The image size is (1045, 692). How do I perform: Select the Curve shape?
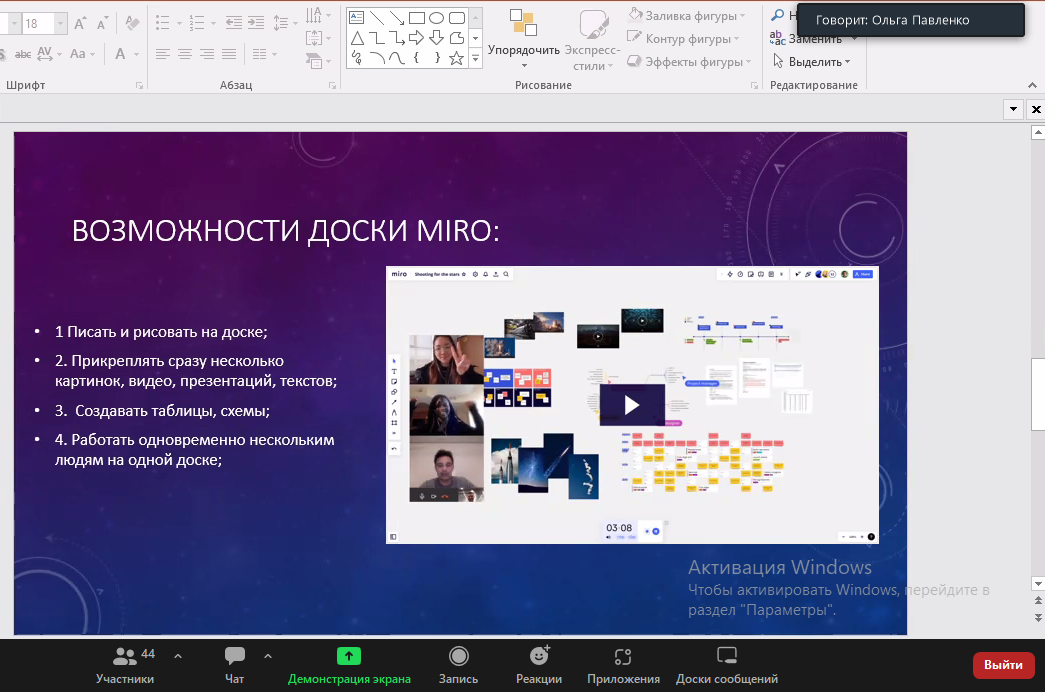tap(397, 58)
